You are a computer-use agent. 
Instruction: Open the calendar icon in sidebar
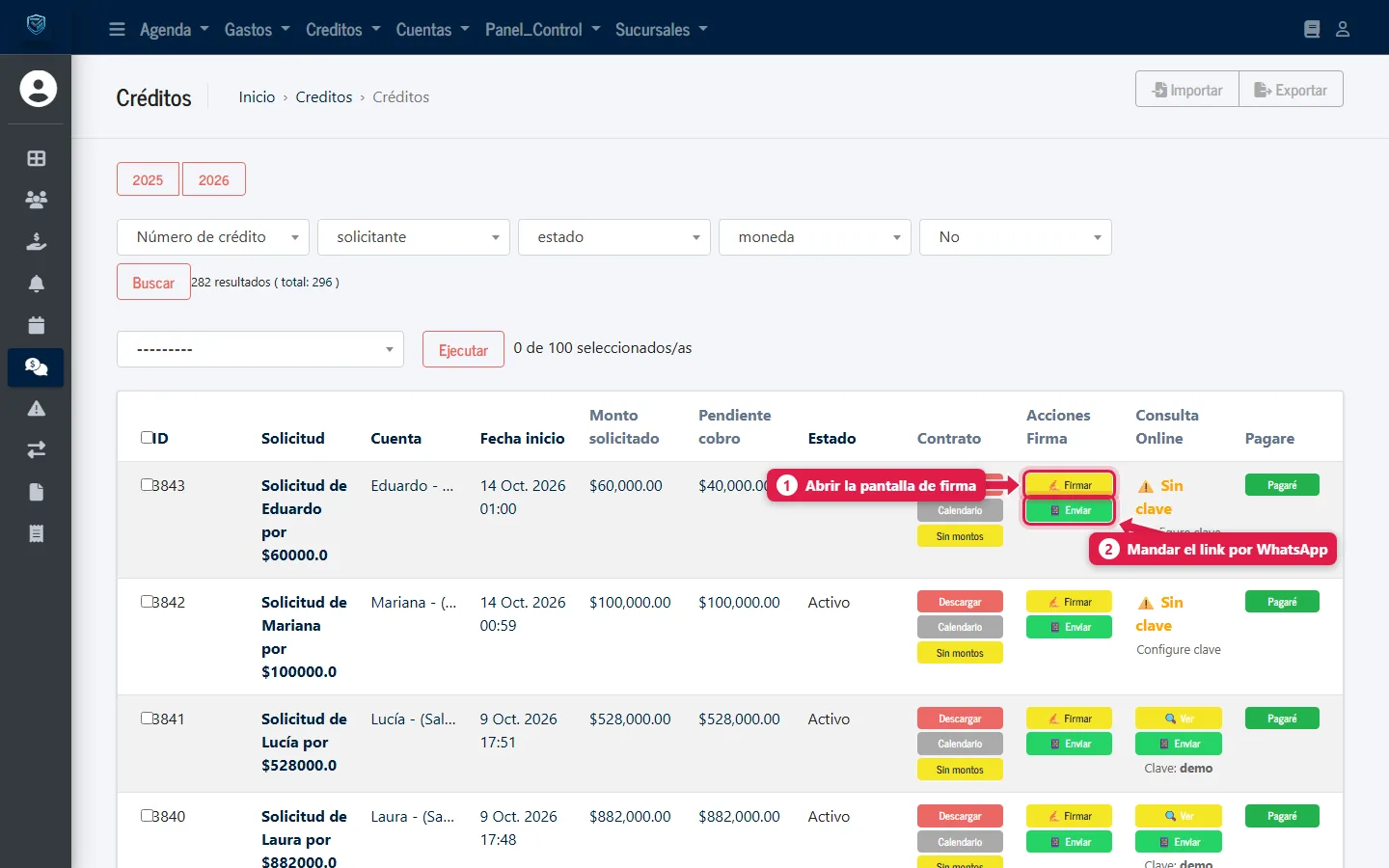(x=37, y=325)
